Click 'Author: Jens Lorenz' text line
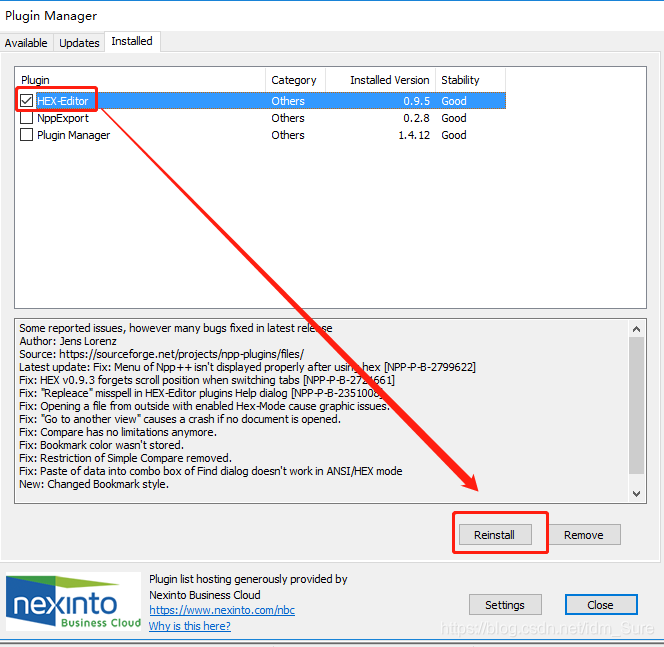Screen dimensions: 664x647 click(x=68, y=341)
